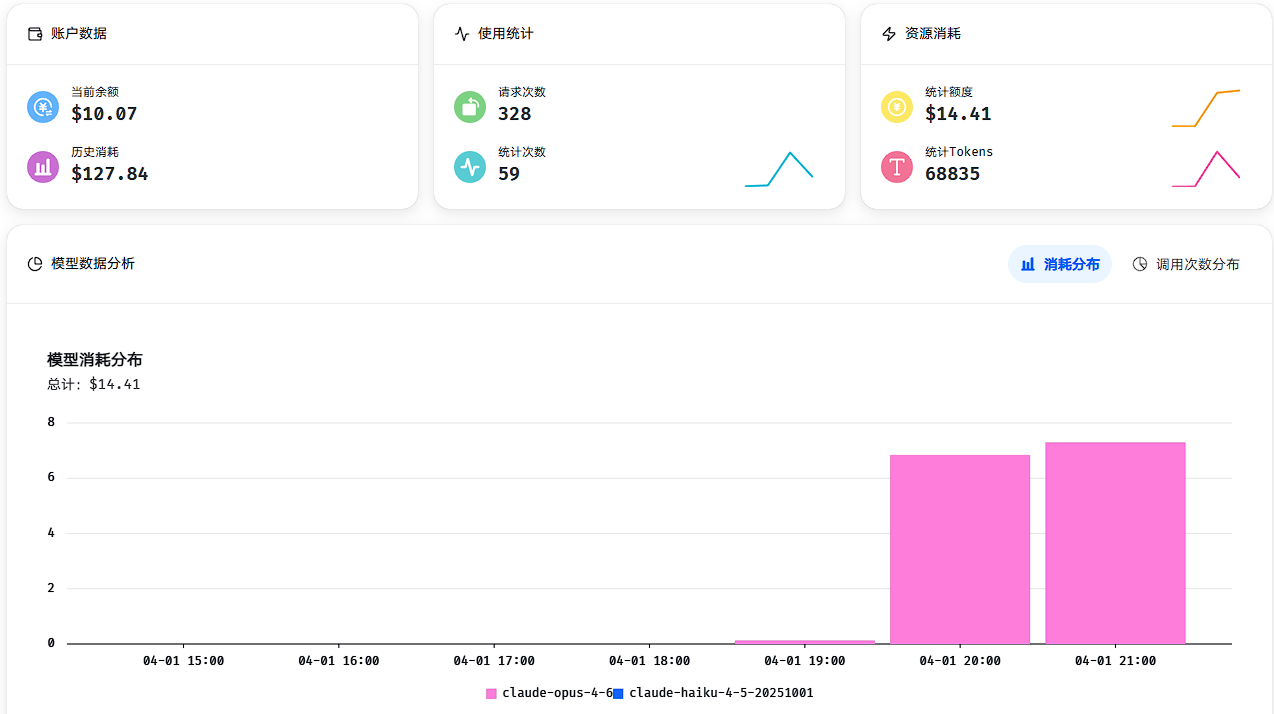Click the 04-01 20:00 bar in chart

(x=960, y=549)
